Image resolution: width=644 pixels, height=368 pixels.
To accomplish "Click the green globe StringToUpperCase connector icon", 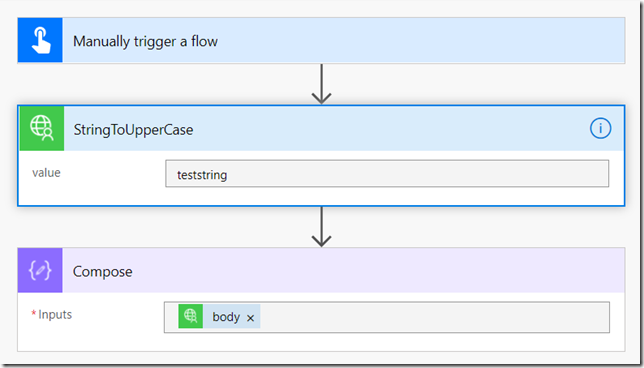I will (x=42, y=128).
